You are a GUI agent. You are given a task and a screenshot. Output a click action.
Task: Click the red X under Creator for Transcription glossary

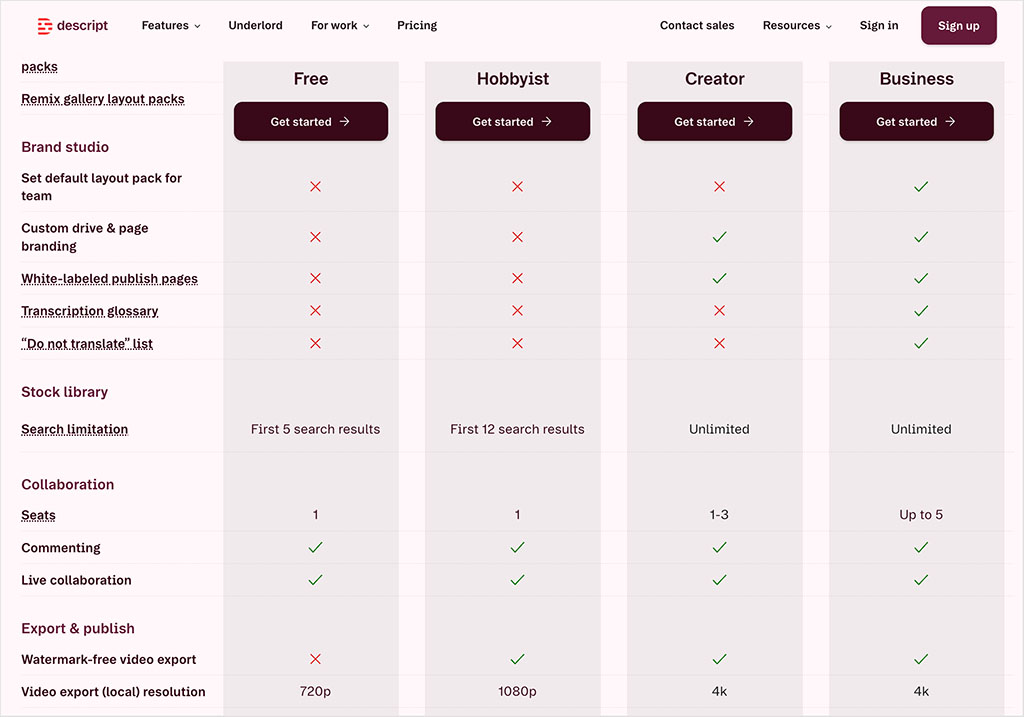[x=719, y=311]
